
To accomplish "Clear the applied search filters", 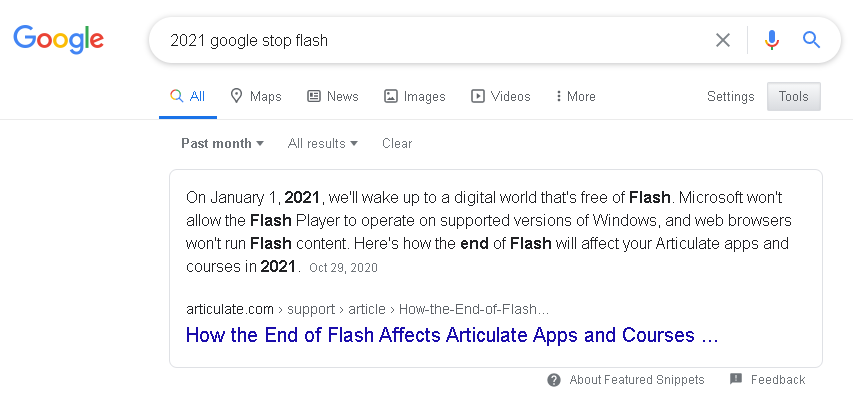I will coord(397,144).
